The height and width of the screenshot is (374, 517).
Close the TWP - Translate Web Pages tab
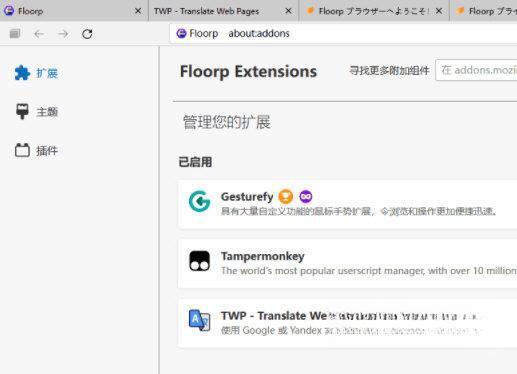pyautogui.click(x=288, y=11)
